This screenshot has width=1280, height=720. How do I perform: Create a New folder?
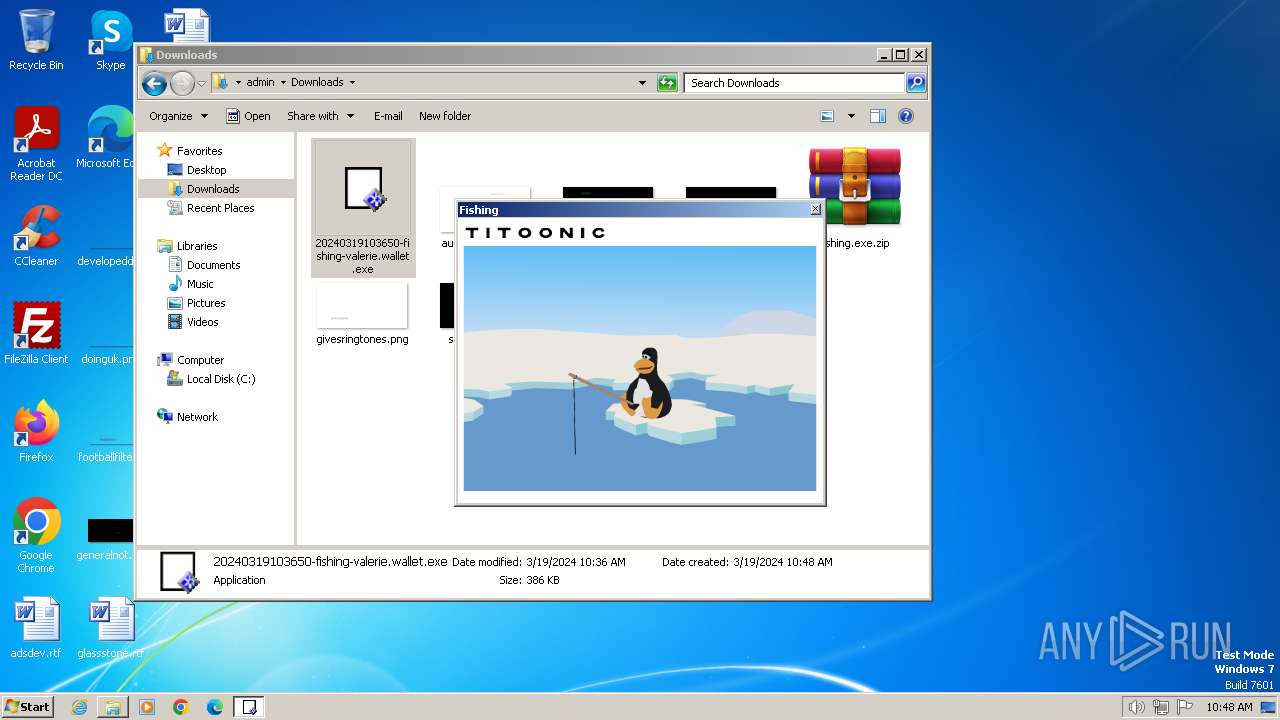(x=445, y=116)
